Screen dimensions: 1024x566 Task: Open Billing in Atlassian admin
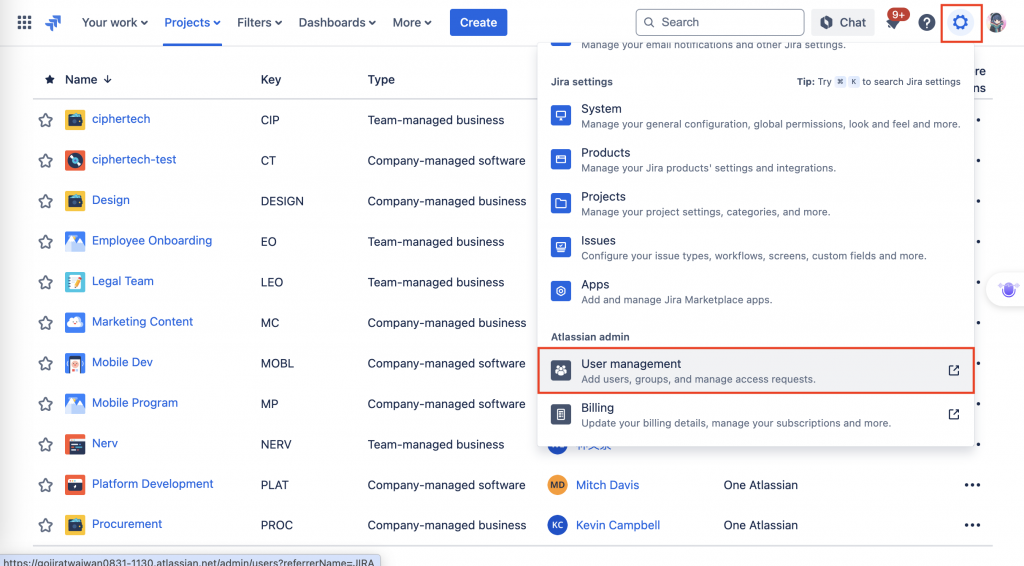[755, 415]
